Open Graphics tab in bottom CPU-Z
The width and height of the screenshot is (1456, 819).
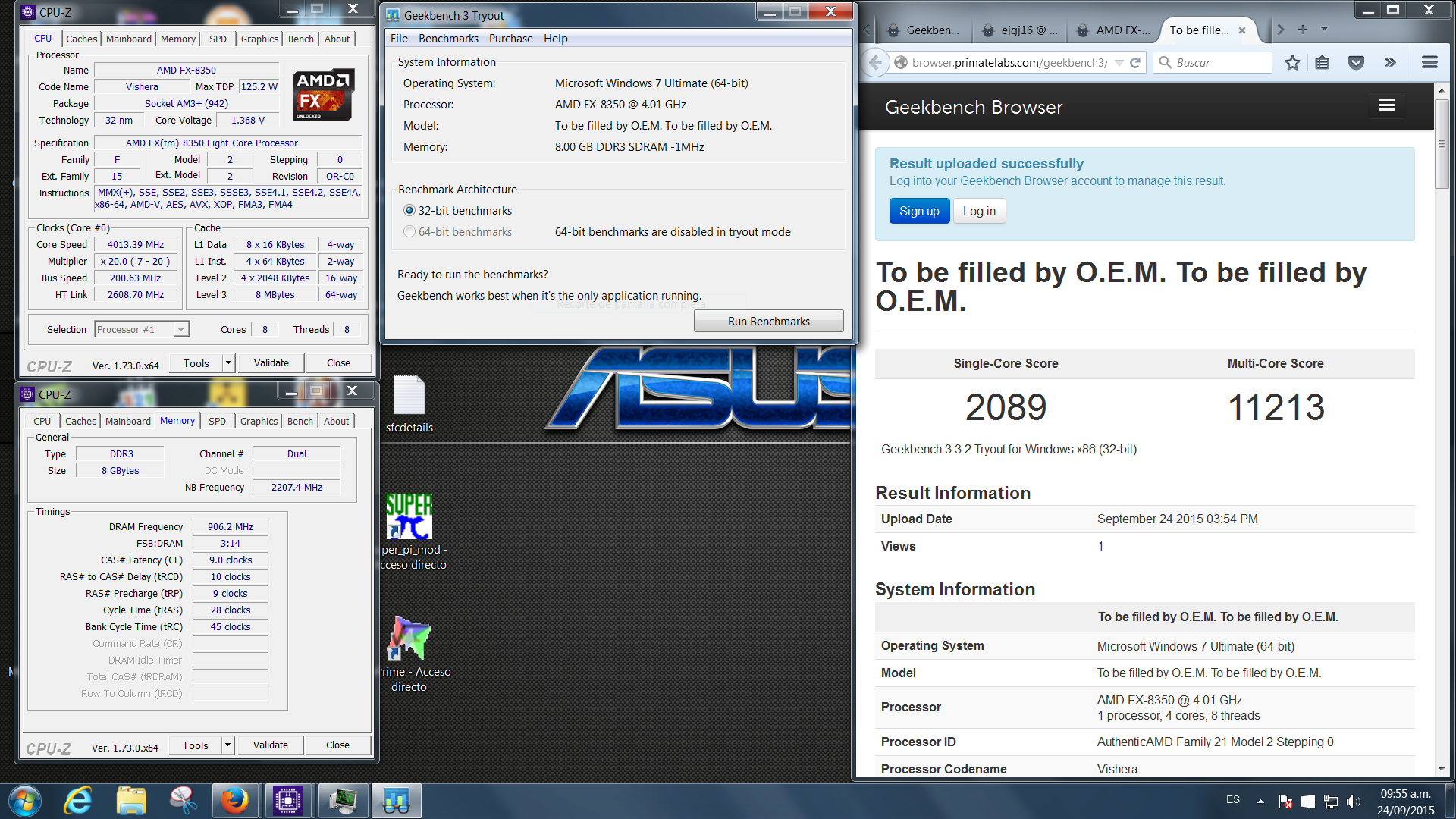pos(259,421)
